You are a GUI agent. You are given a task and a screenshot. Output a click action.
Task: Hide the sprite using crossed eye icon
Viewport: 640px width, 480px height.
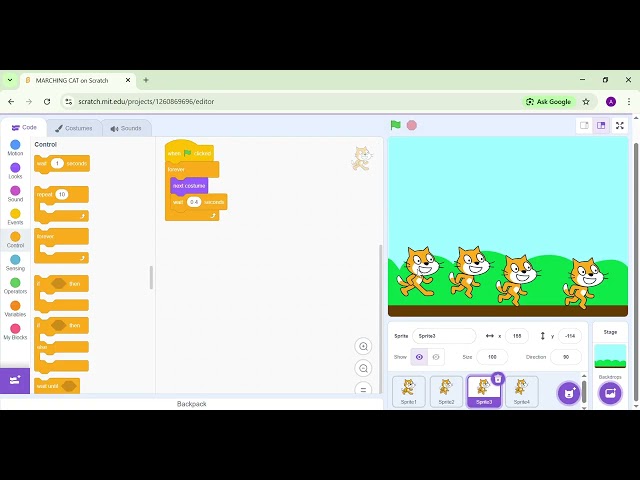[436, 357]
